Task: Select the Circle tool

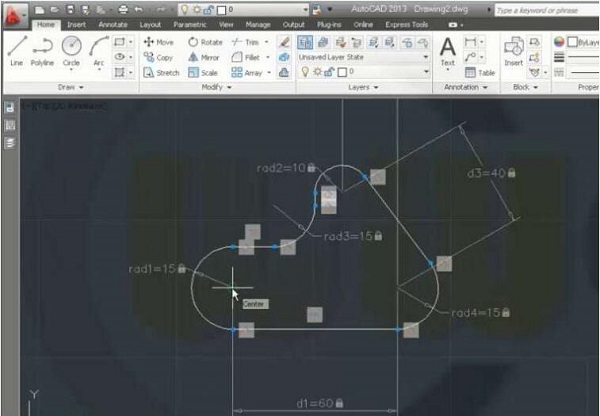Action: [71, 51]
